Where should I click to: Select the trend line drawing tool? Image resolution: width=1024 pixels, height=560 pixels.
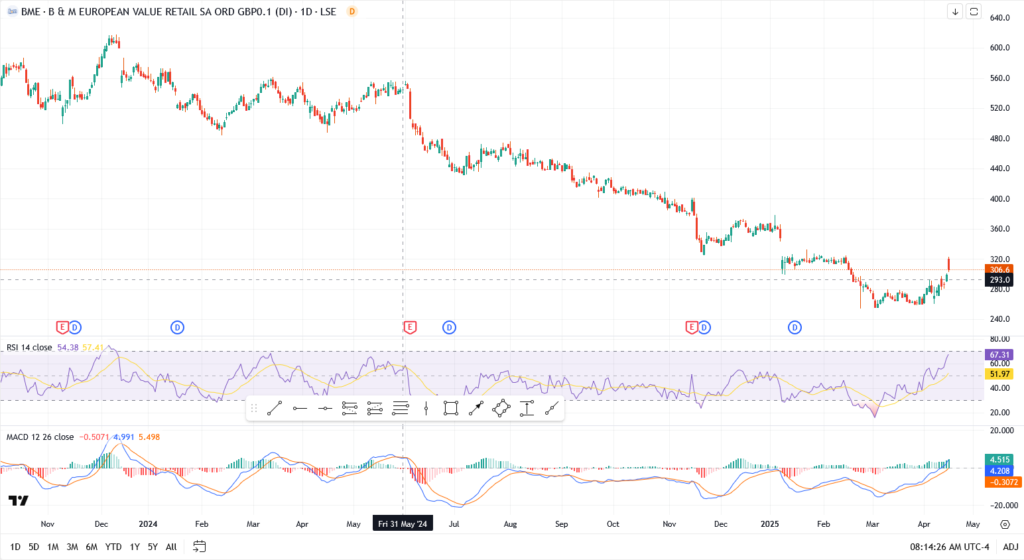click(x=274, y=408)
